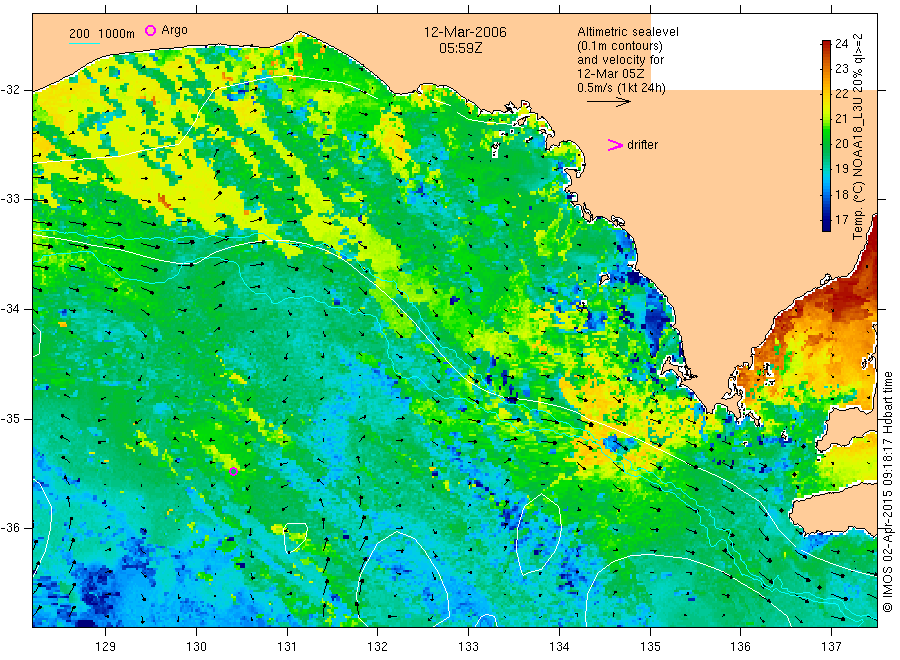
Task: Click the latitude label -35
Action: (x=10, y=419)
